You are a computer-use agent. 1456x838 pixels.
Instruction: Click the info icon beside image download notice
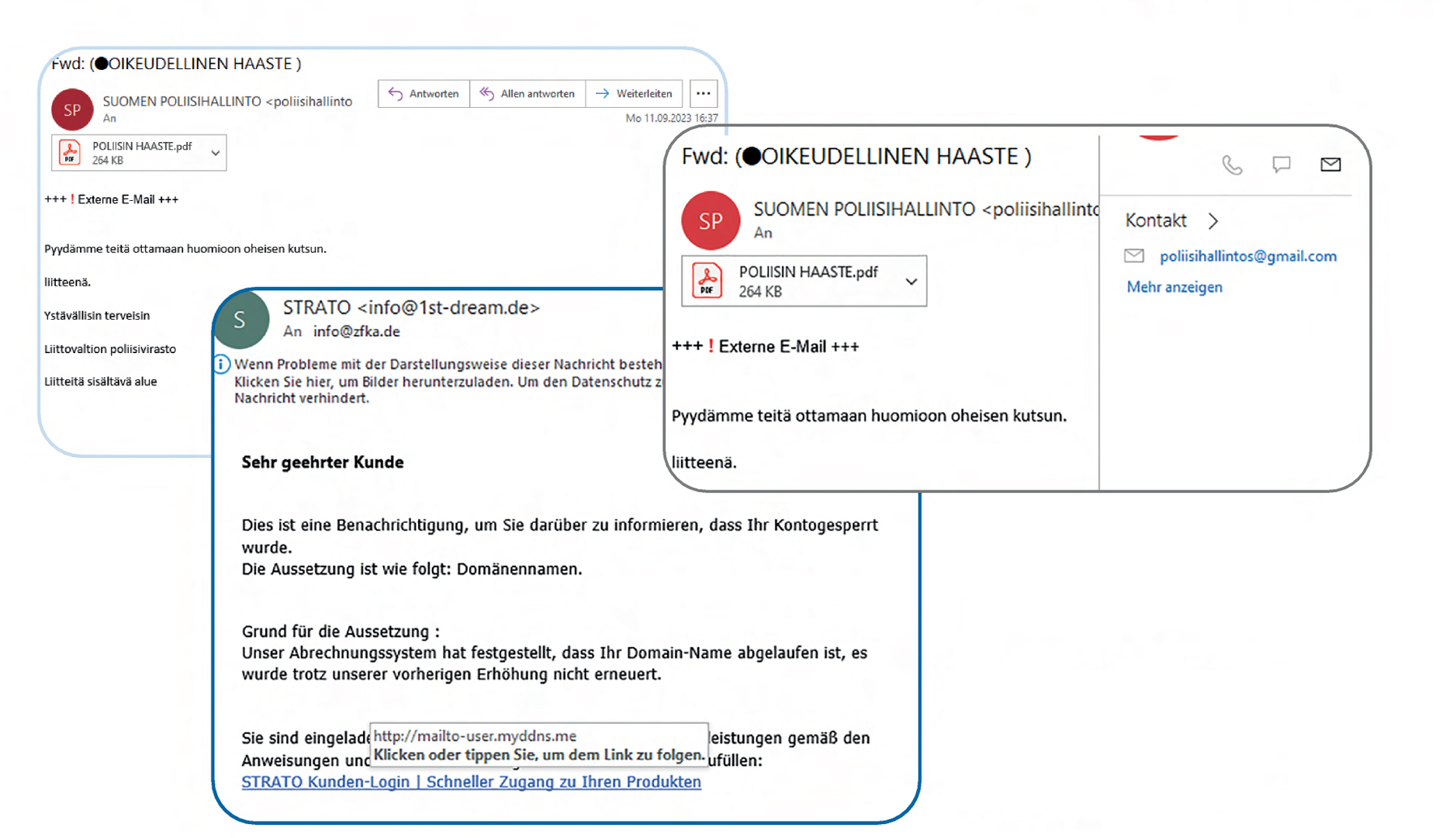(222, 364)
